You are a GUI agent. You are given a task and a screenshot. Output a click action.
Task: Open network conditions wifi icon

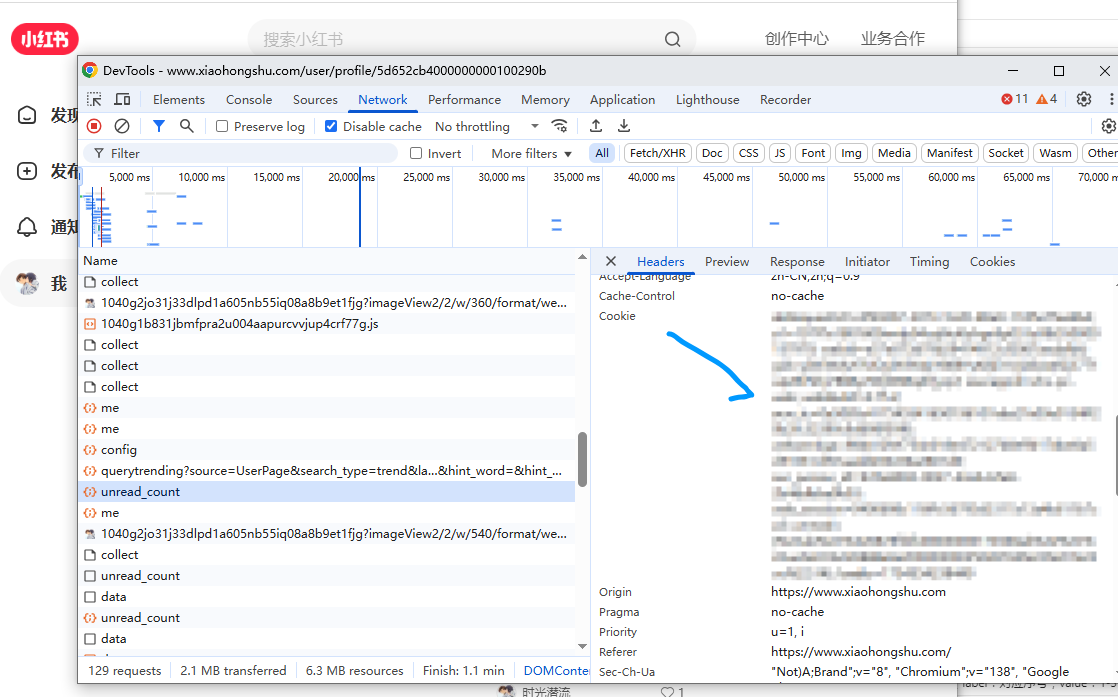pos(560,126)
